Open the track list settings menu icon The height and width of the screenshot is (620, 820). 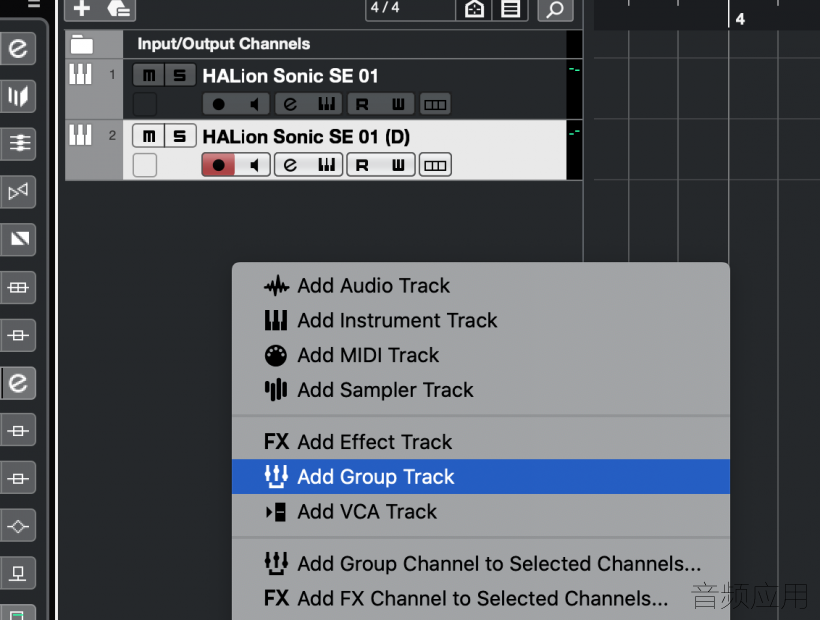(510, 9)
